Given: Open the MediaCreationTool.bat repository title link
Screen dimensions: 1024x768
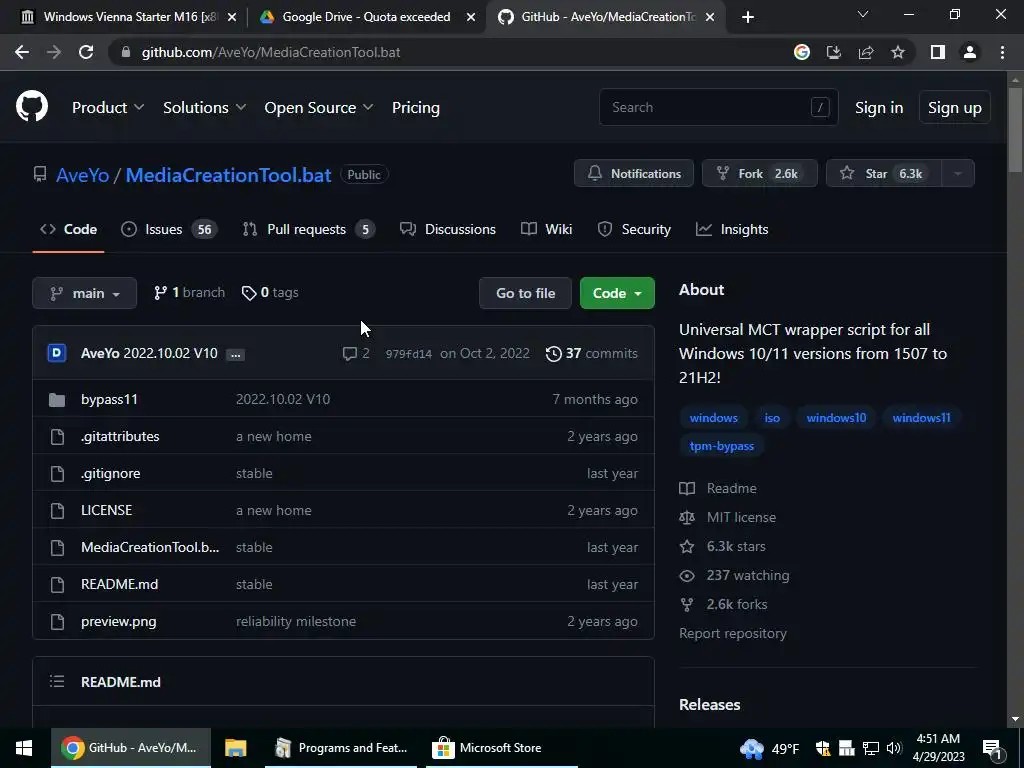Looking at the screenshot, I should (229, 175).
